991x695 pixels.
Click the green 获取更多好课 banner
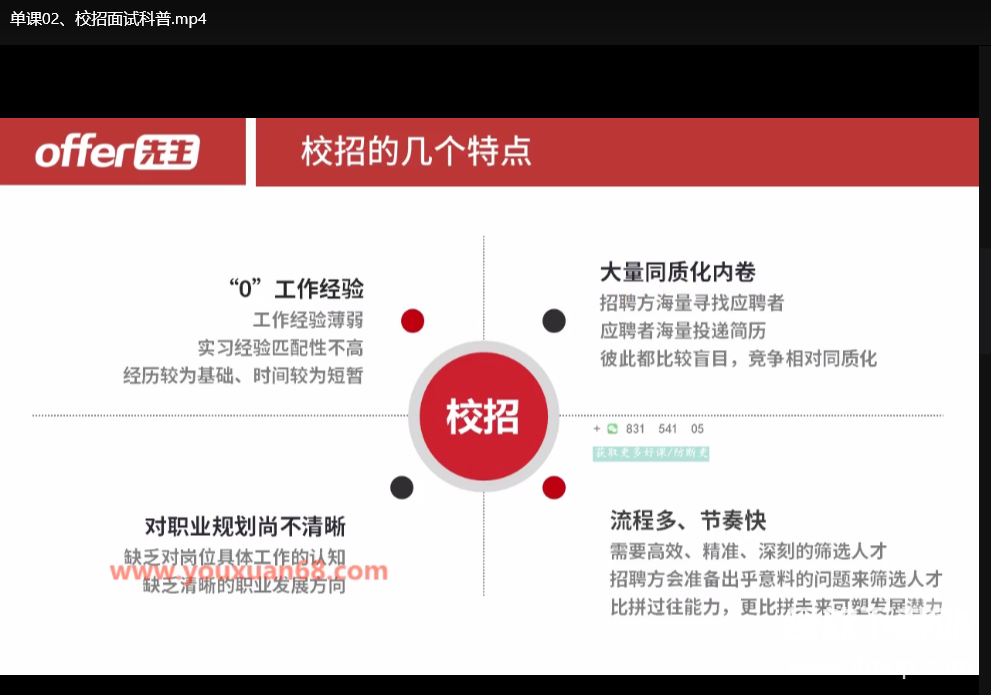651,453
